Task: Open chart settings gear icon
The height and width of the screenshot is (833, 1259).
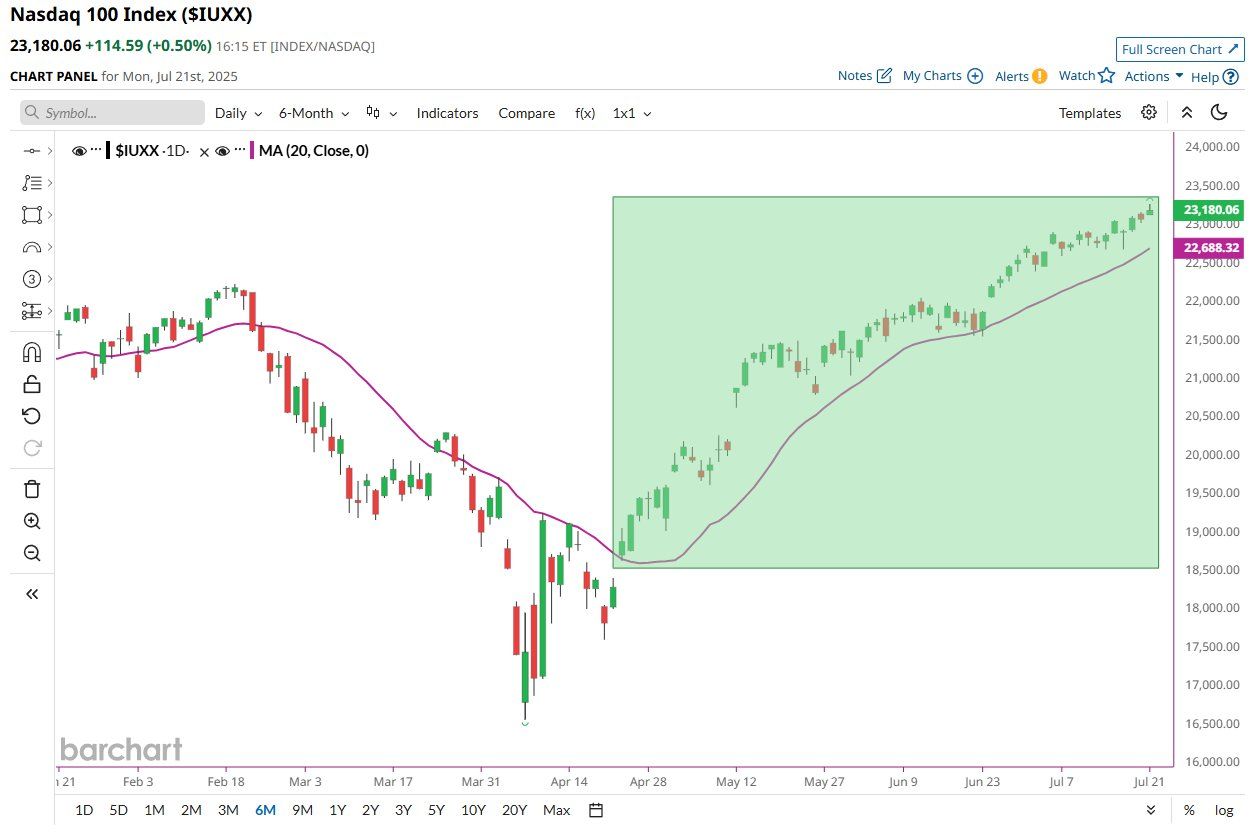Action: [1149, 112]
